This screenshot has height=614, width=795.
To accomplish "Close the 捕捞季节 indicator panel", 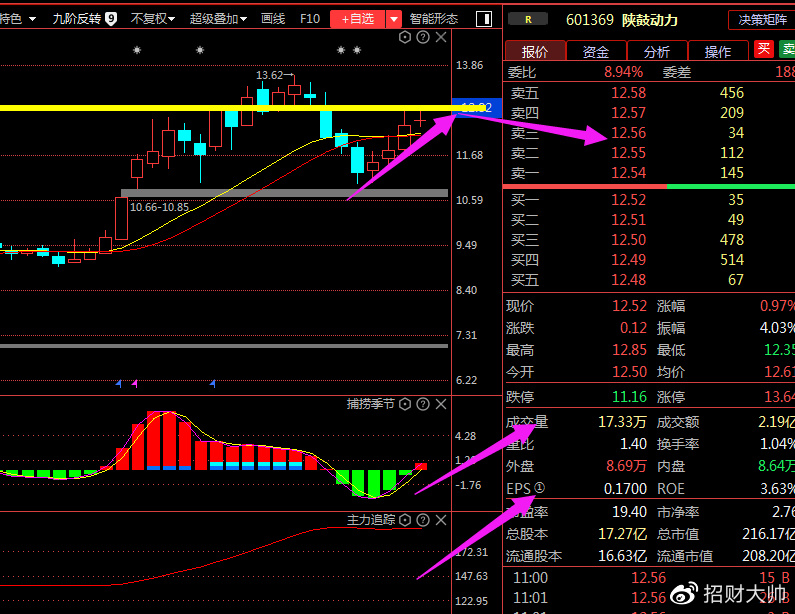I will pos(441,404).
